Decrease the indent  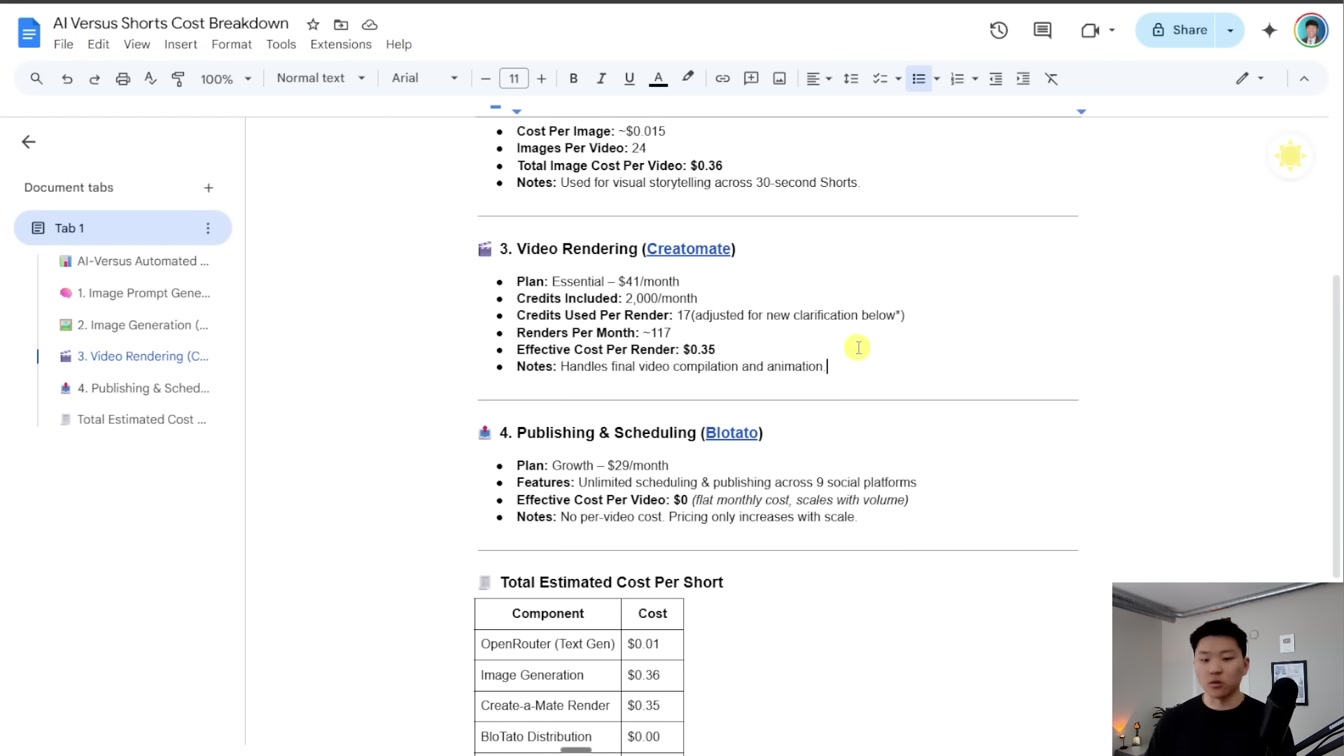(995, 78)
